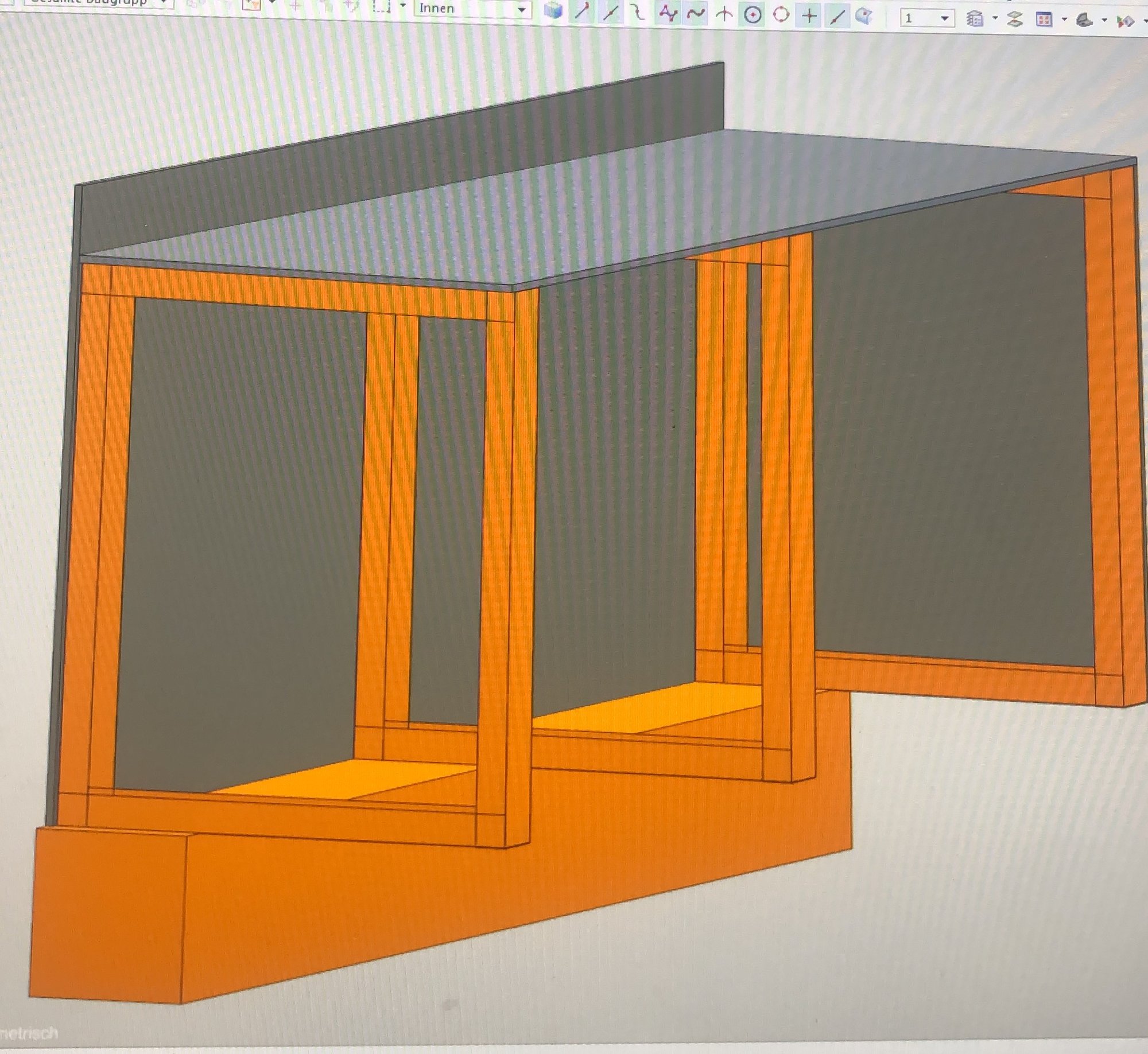Click the red-green orientation icon at far right
The height and width of the screenshot is (1054, 1148).
1126,22
